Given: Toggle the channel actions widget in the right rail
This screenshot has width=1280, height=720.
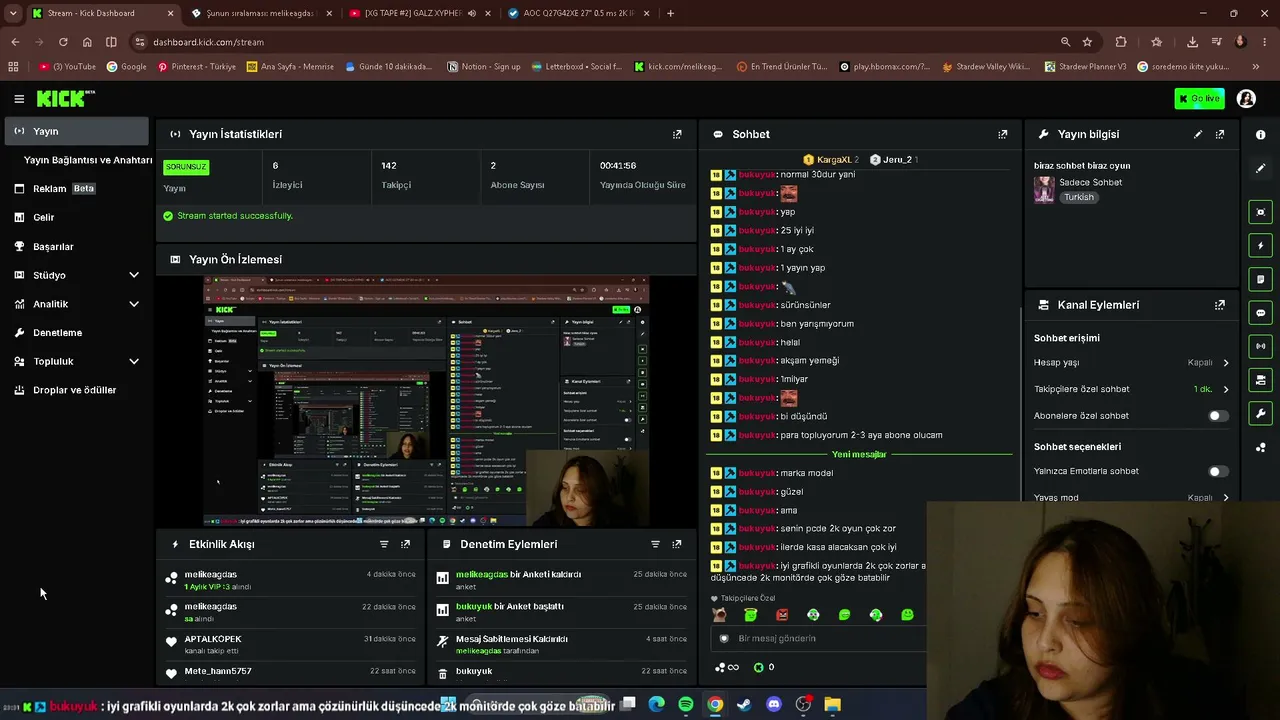Looking at the screenshot, I should tap(1260, 380).
